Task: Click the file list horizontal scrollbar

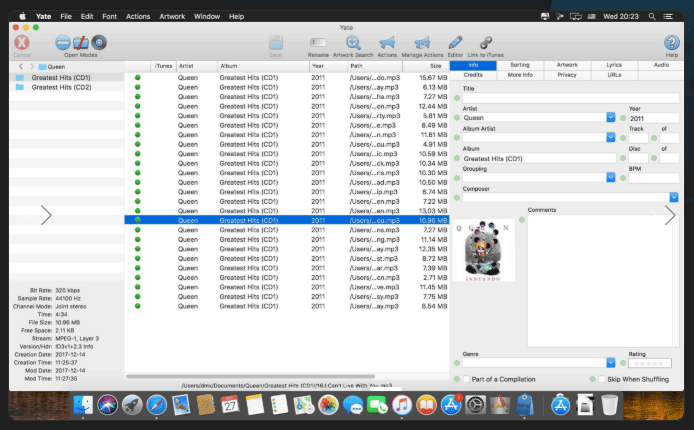Action: tap(250, 376)
